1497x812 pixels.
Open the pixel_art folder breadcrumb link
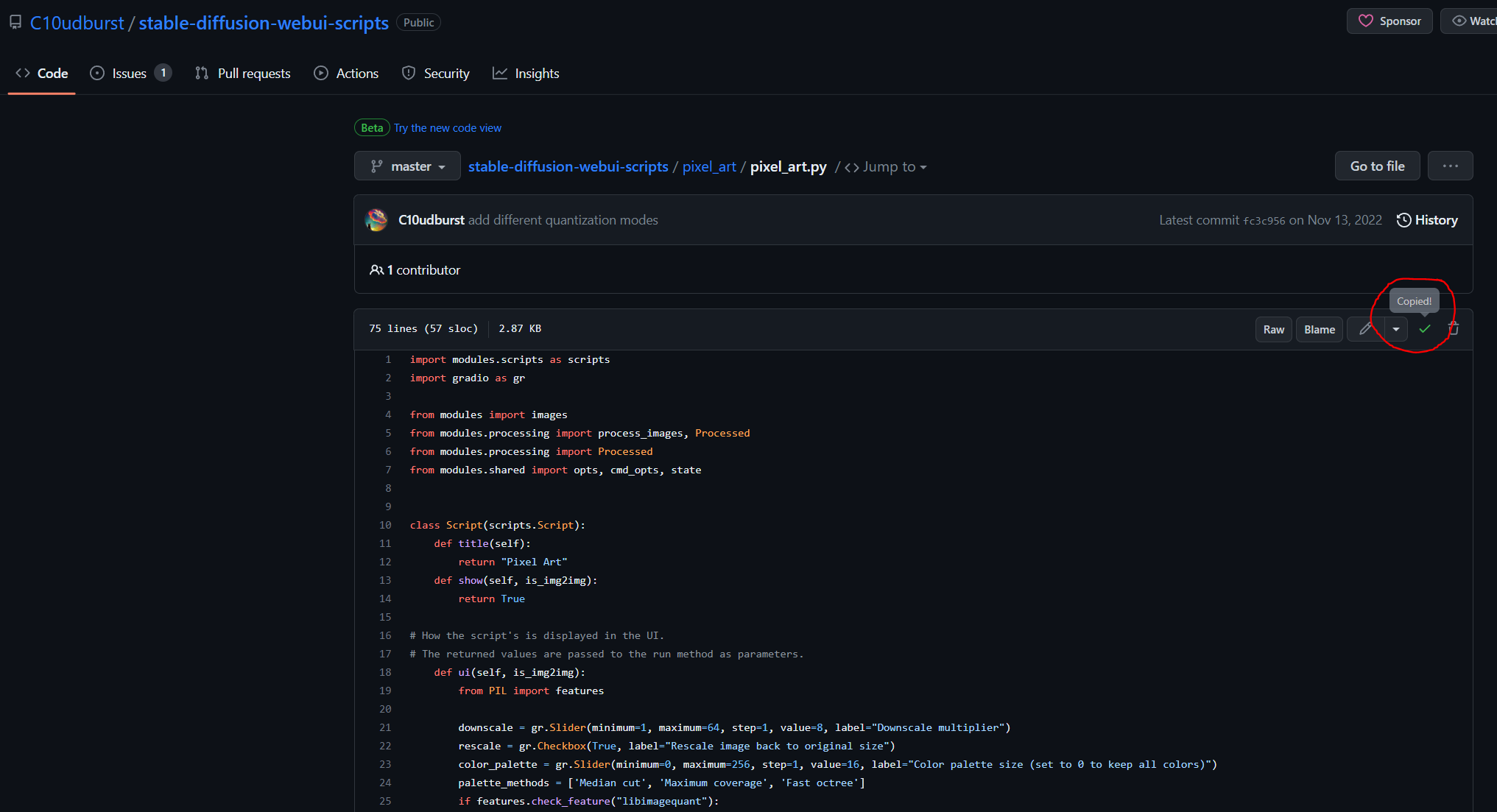point(708,167)
